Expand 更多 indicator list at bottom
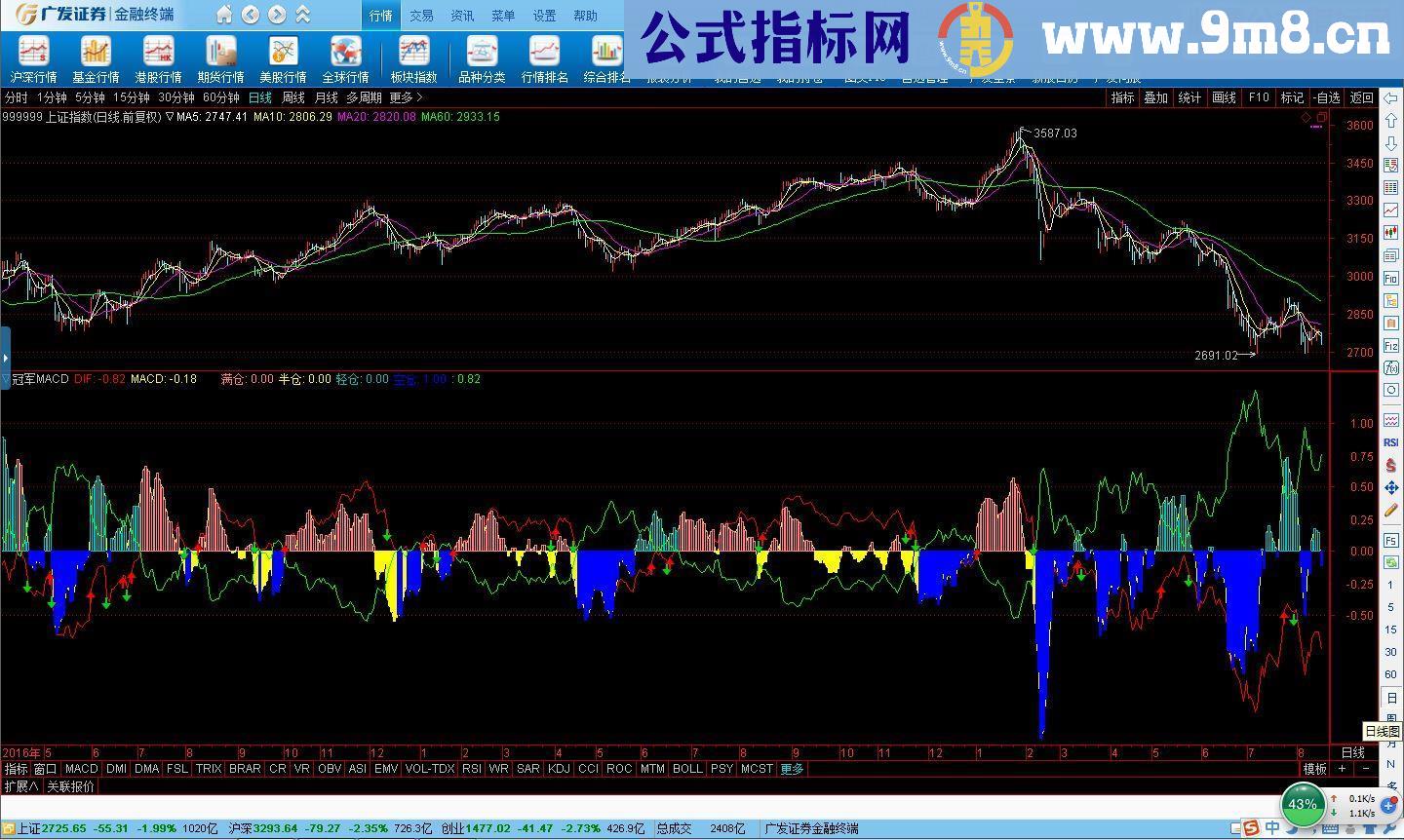This screenshot has height=840, width=1404. 793,769
